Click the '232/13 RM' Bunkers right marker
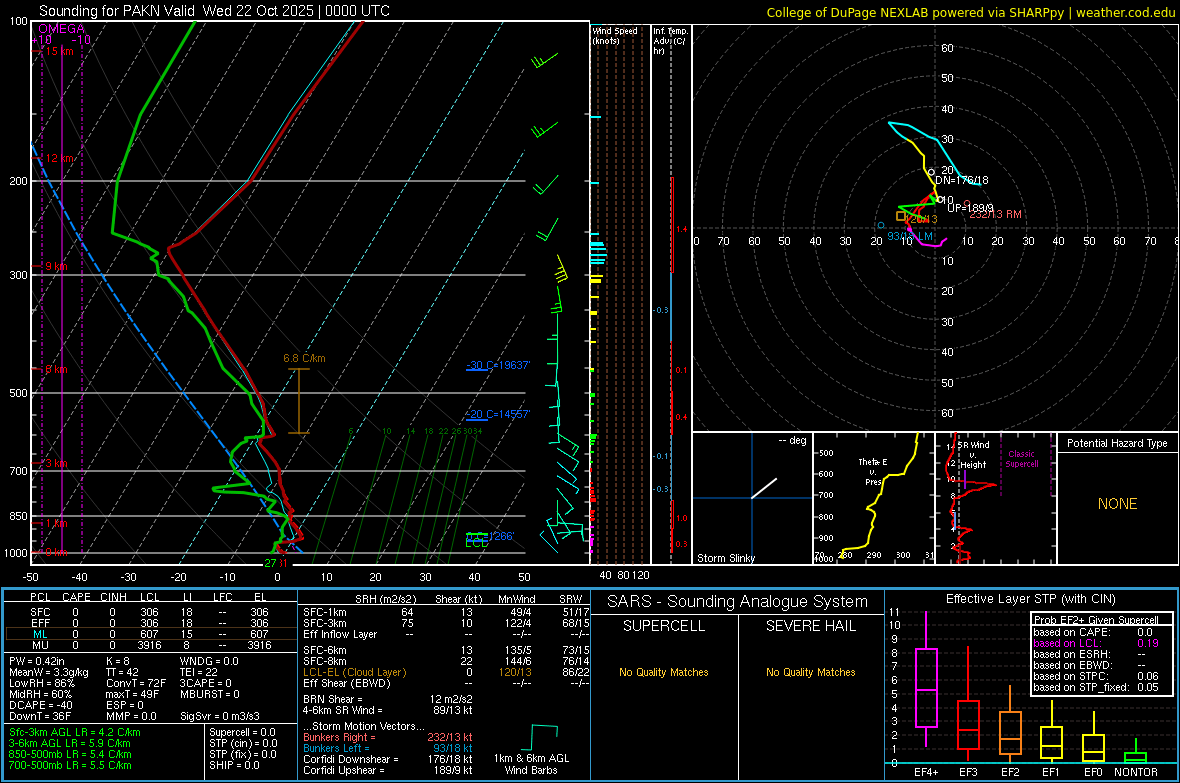The width and height of the screenshot is (1180, 783). pyautogui.click(x=996, y=215)
